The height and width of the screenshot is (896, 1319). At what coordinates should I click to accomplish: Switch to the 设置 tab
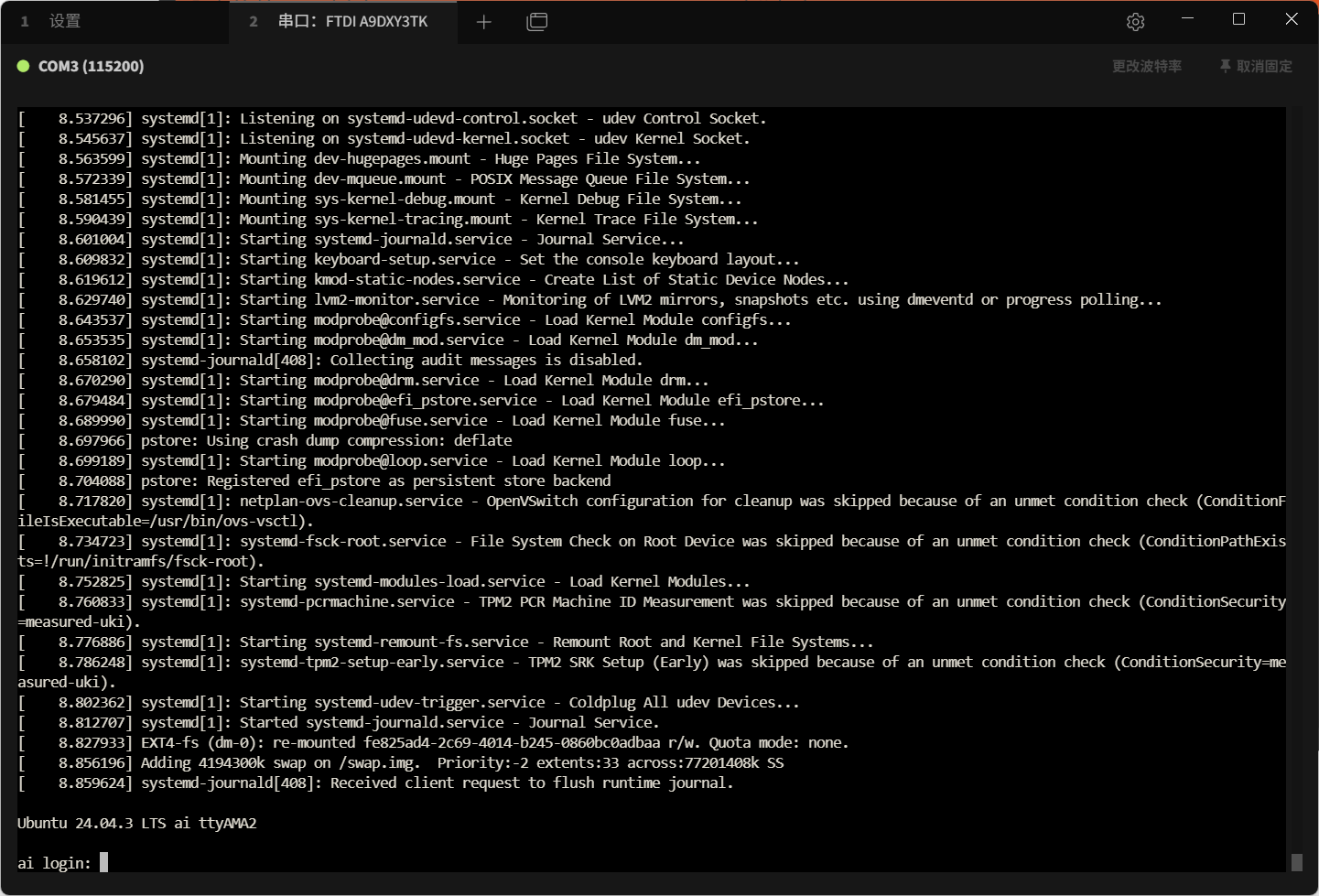64,21
